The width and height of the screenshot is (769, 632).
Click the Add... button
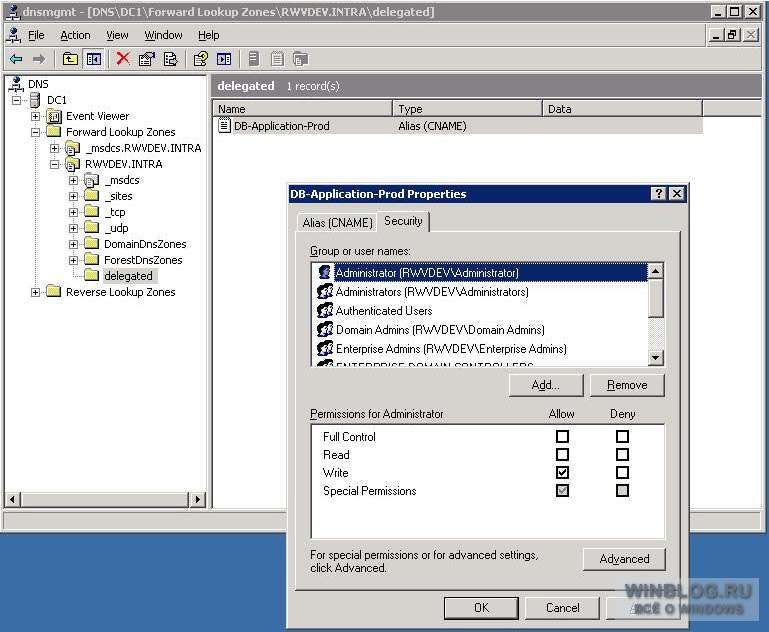click(x=546, y=385)
